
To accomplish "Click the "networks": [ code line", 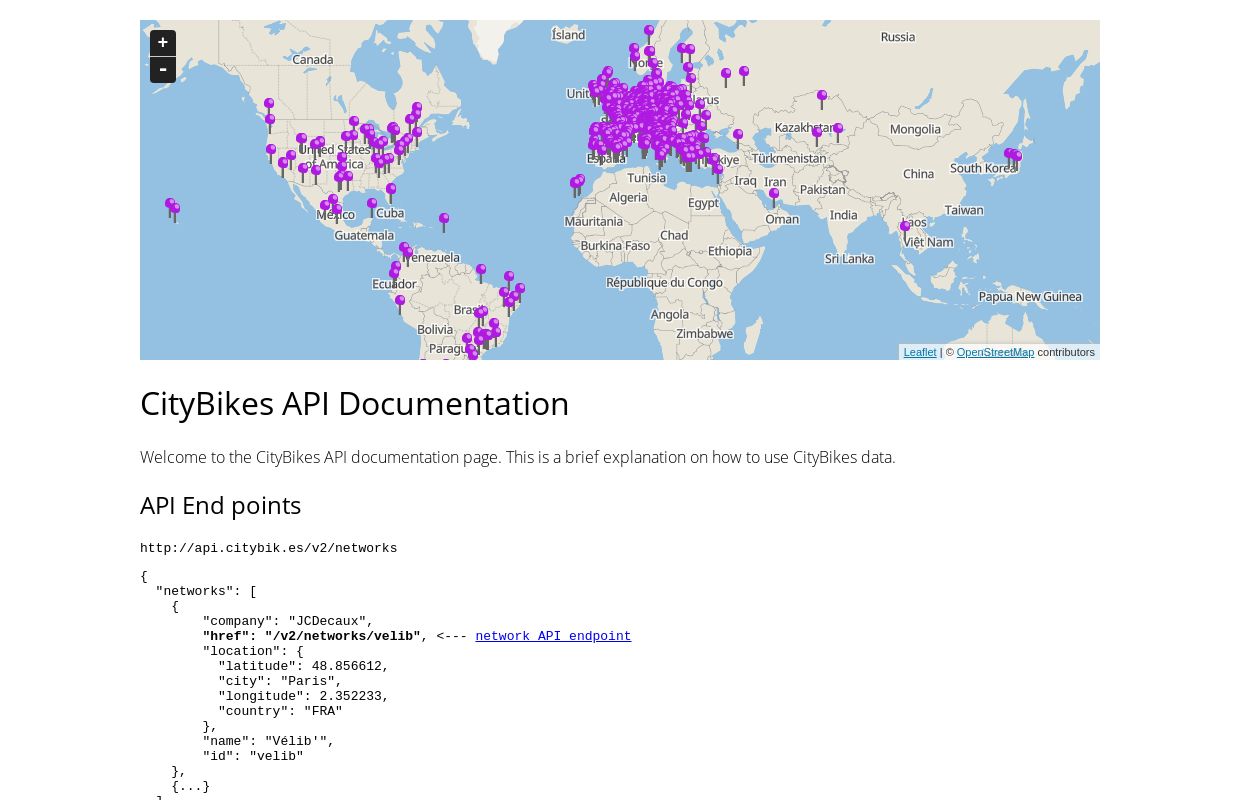I will [206, 591].
